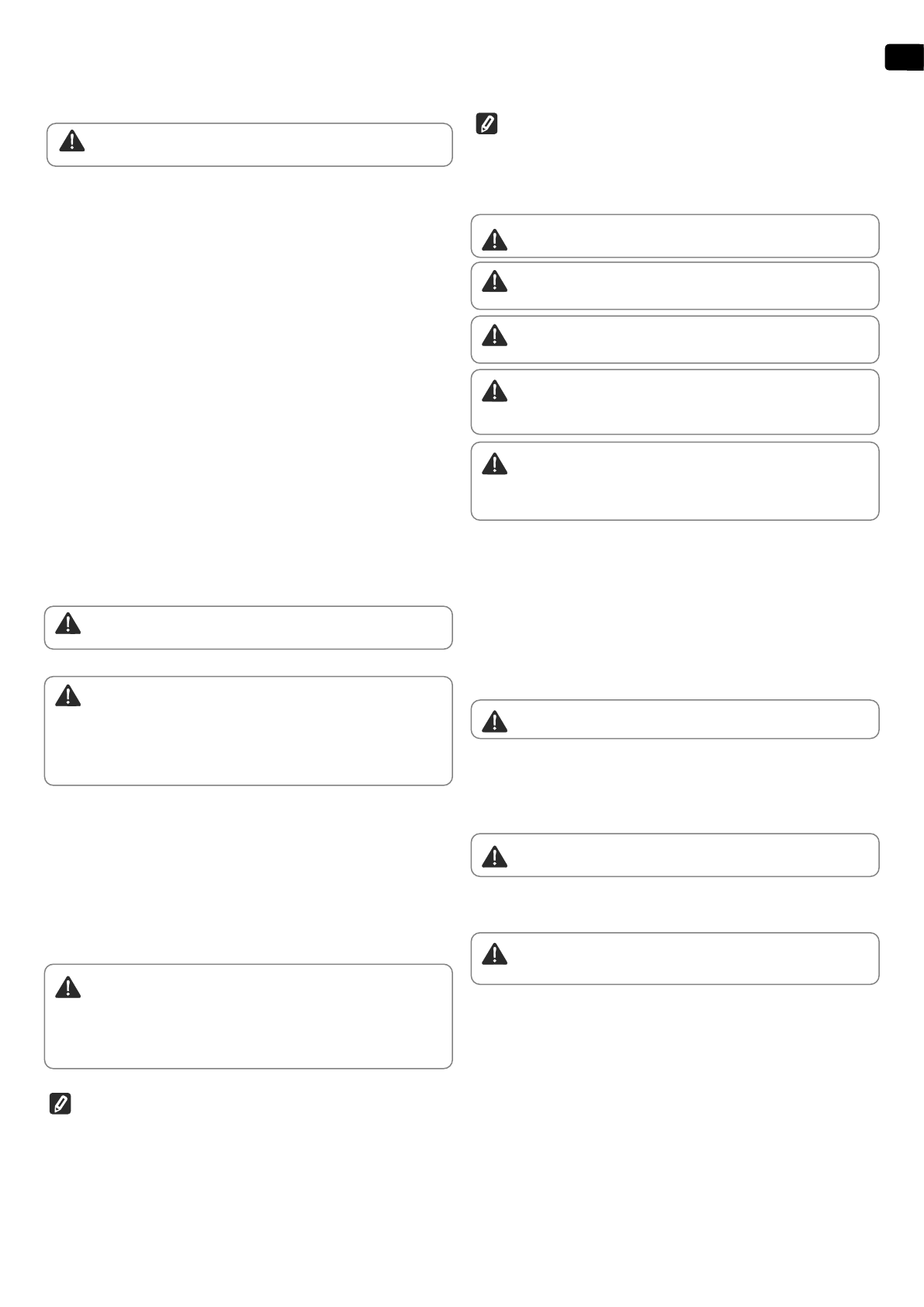Image resolution: width=924 pixels, height=1307 pixels.
Task: Click the blank center of the lowest left-column caution box
Action: 248,1017
